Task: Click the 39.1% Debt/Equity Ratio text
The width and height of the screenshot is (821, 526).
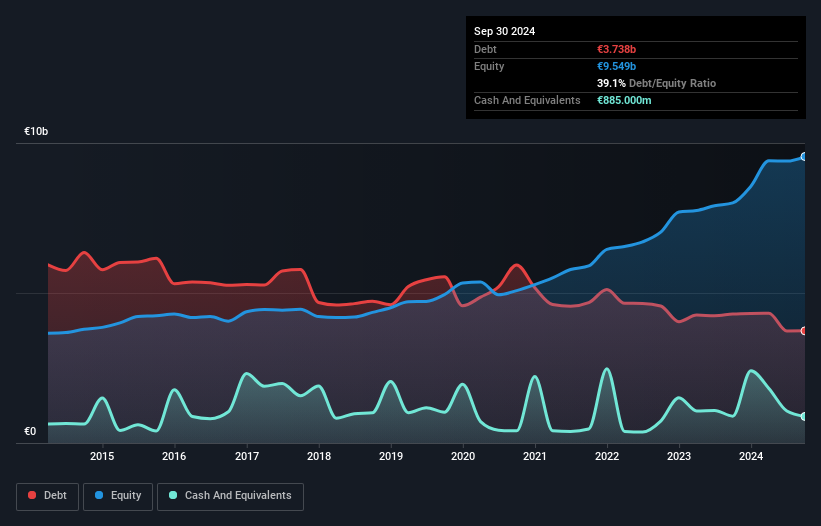Action: [656, 83]
